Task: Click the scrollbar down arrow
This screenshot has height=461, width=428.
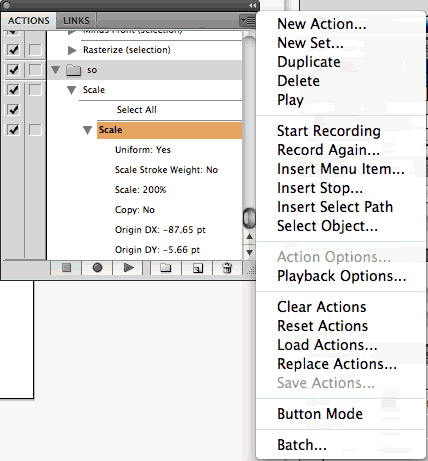Action: (249, 253)
